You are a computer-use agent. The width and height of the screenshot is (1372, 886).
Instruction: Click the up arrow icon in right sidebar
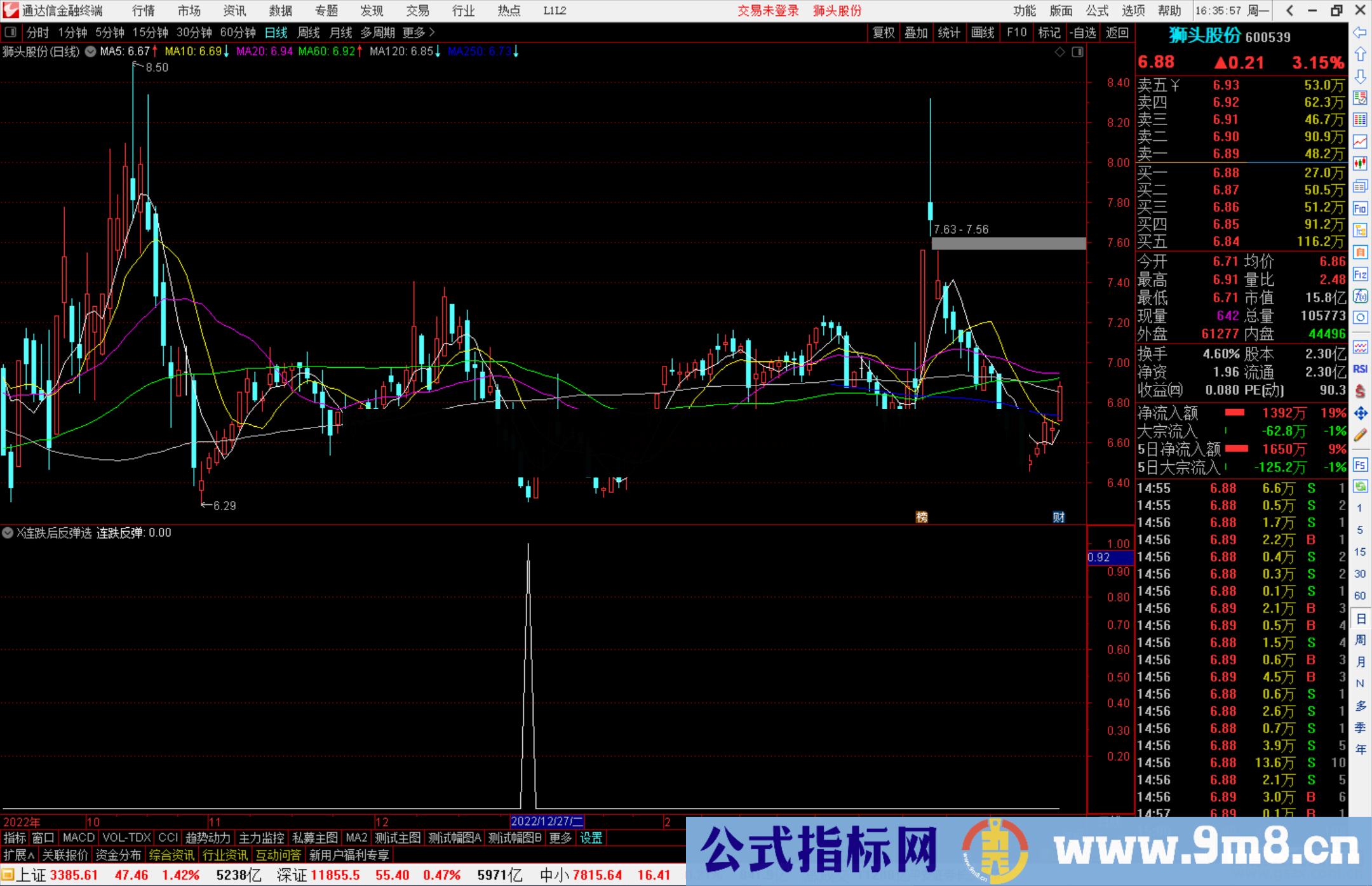tap(1360, 54)
